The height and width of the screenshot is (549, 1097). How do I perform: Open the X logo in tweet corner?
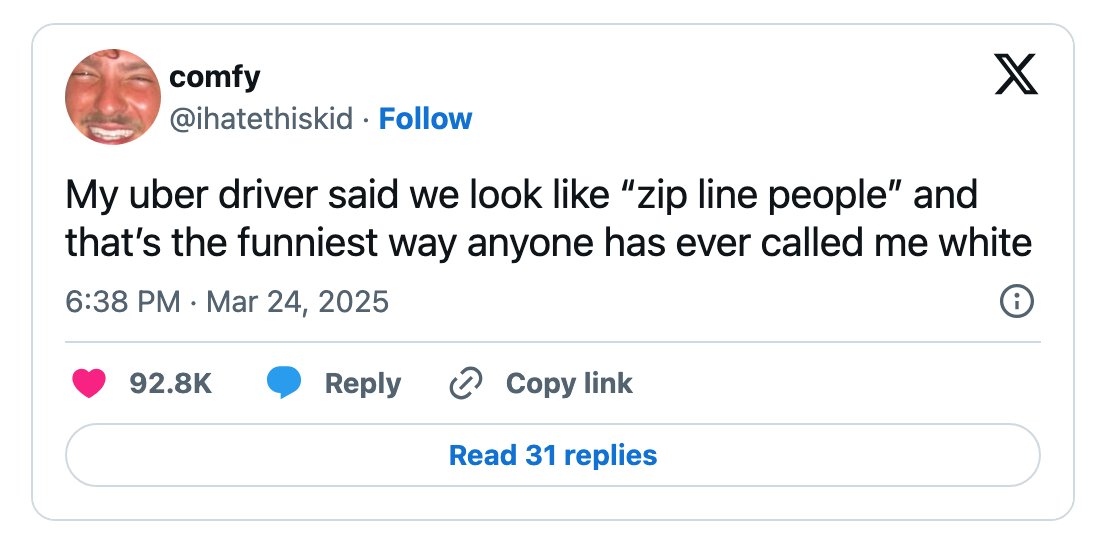(1017, 74)
